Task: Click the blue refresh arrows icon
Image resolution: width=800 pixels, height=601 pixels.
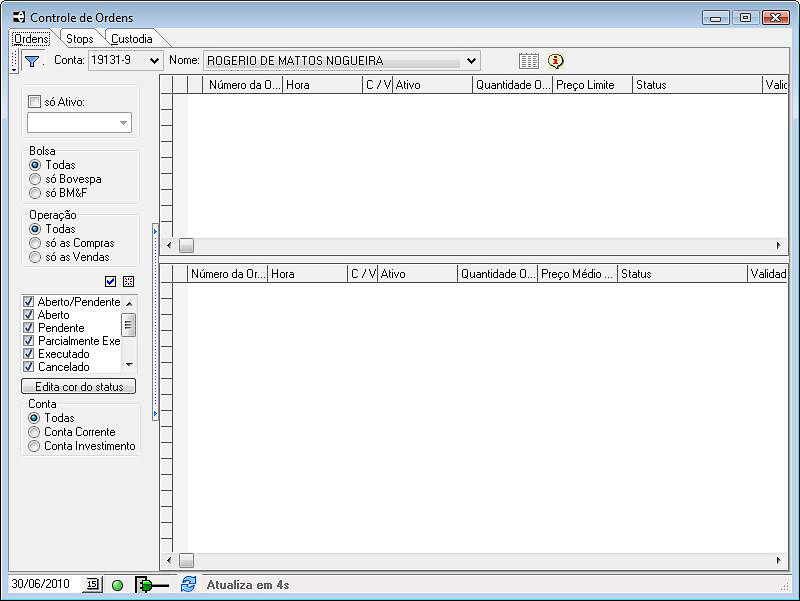Action: click(188, 584)
